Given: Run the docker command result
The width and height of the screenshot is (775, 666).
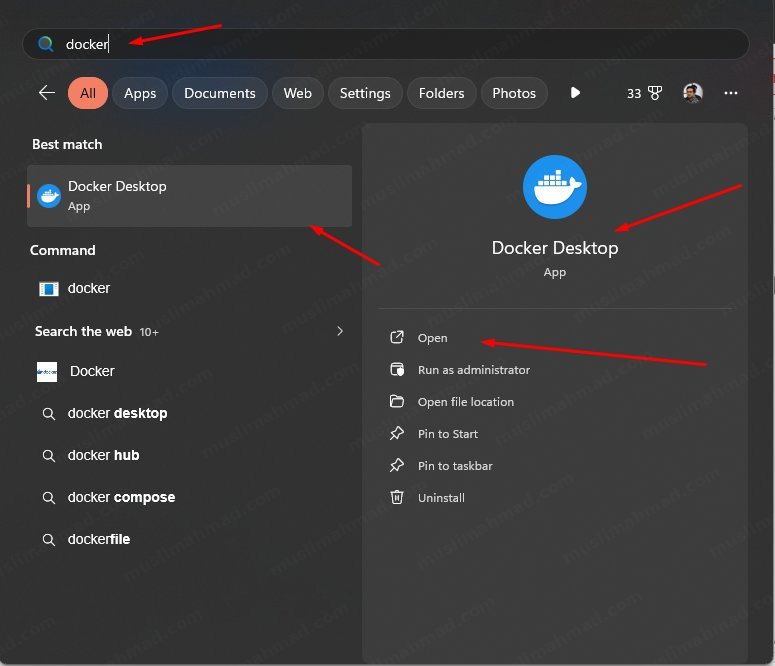Looking at the screenshot, I should (189, 288).
